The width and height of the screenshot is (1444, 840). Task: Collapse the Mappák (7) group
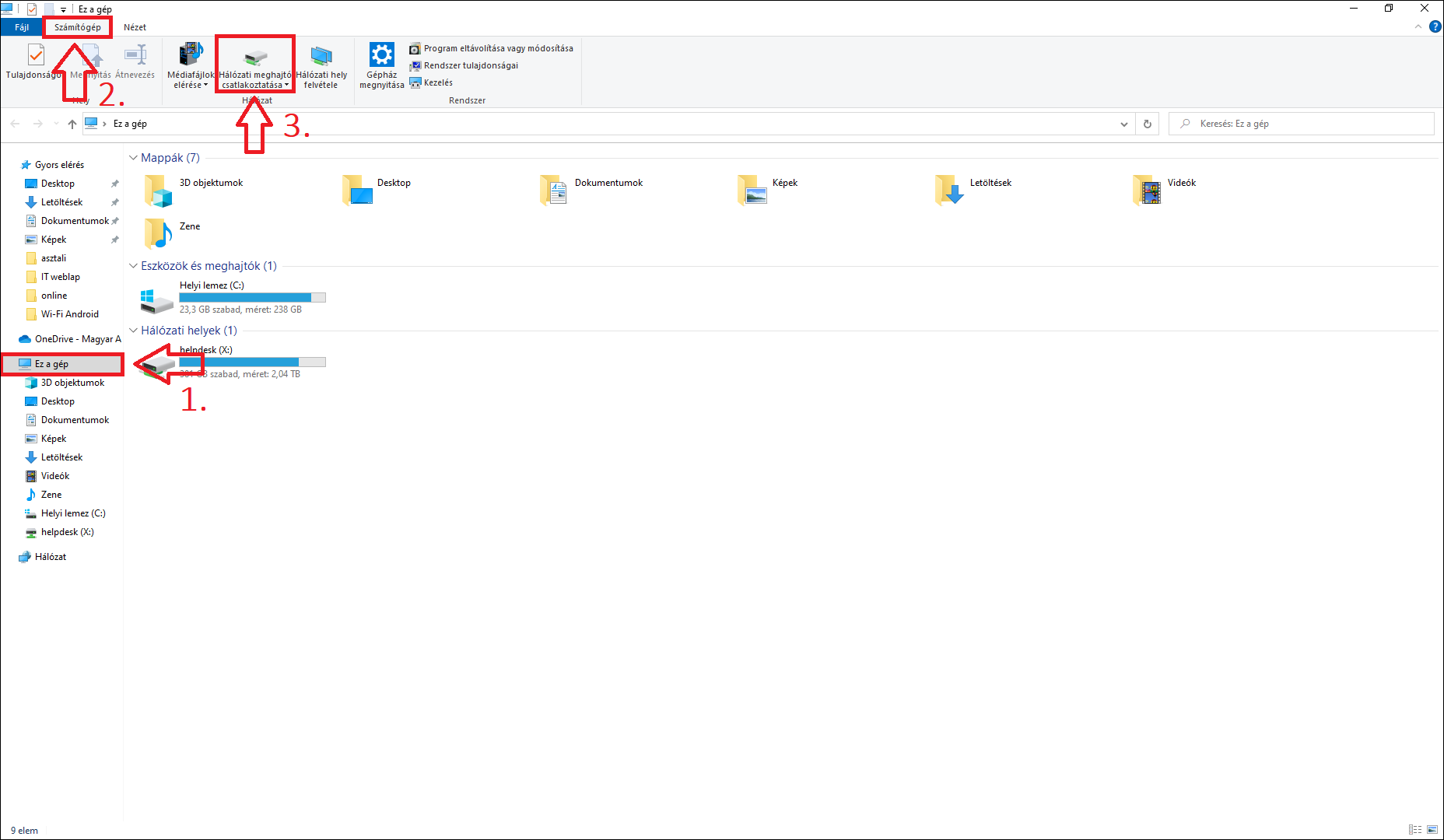click(x=133, y=158)
